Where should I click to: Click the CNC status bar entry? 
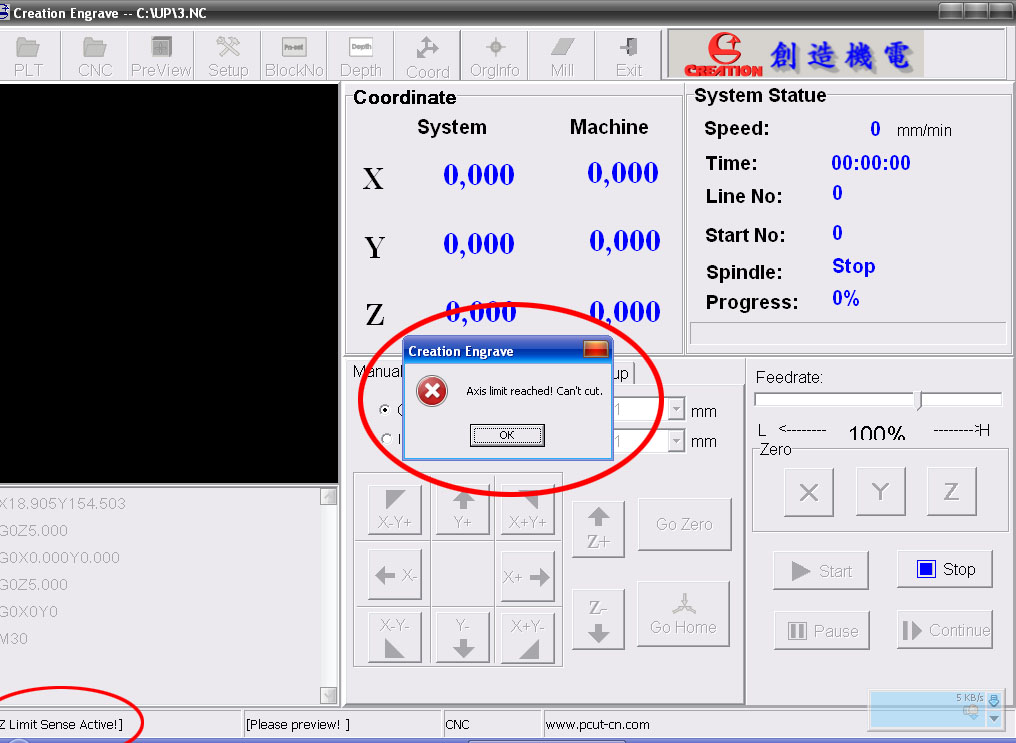[x=457, y=724]
